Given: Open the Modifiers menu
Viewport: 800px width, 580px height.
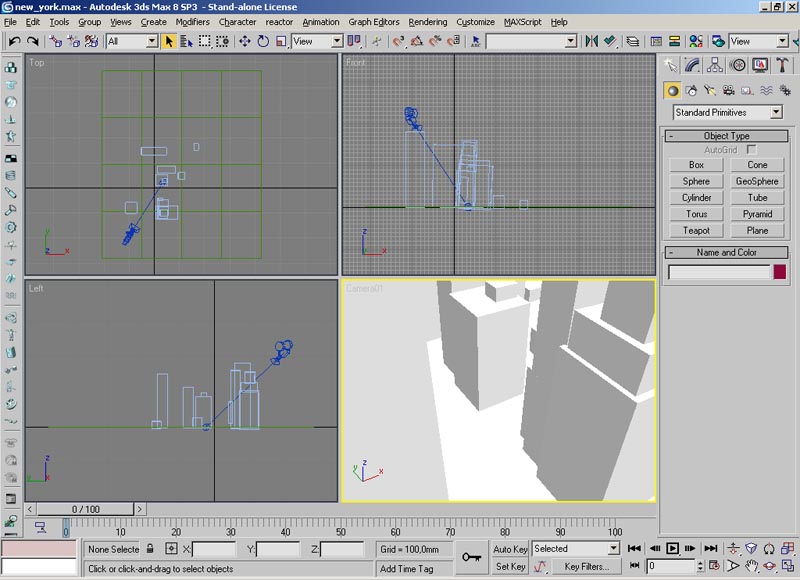Looking at the screenshot, I should pos(192,22).
